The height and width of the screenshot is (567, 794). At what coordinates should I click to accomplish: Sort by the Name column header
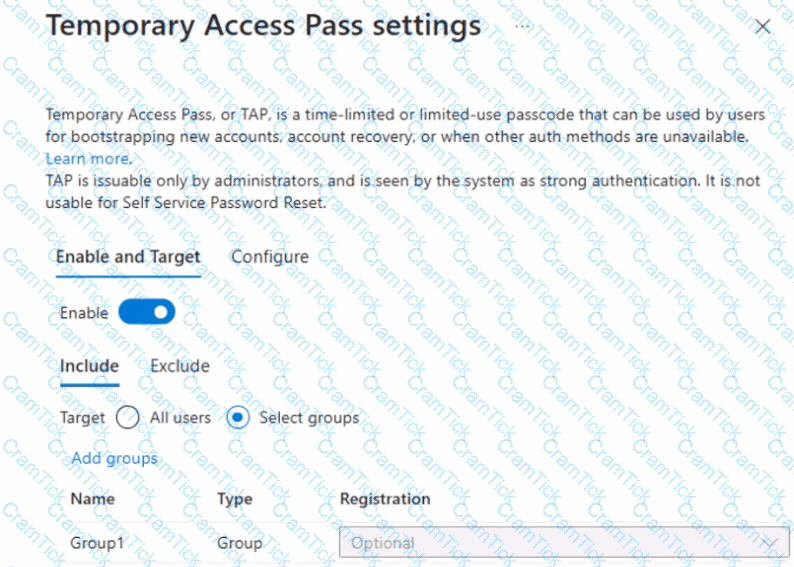pyautogui.click(x=93, y=499)
